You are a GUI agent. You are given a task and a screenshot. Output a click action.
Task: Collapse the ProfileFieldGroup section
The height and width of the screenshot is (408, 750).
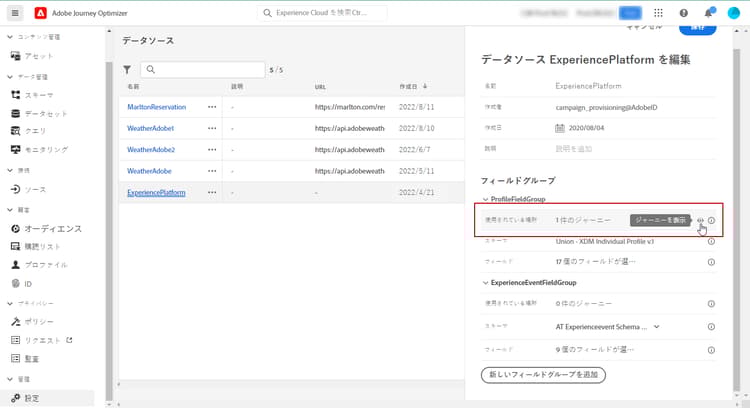tap(485, 199)
